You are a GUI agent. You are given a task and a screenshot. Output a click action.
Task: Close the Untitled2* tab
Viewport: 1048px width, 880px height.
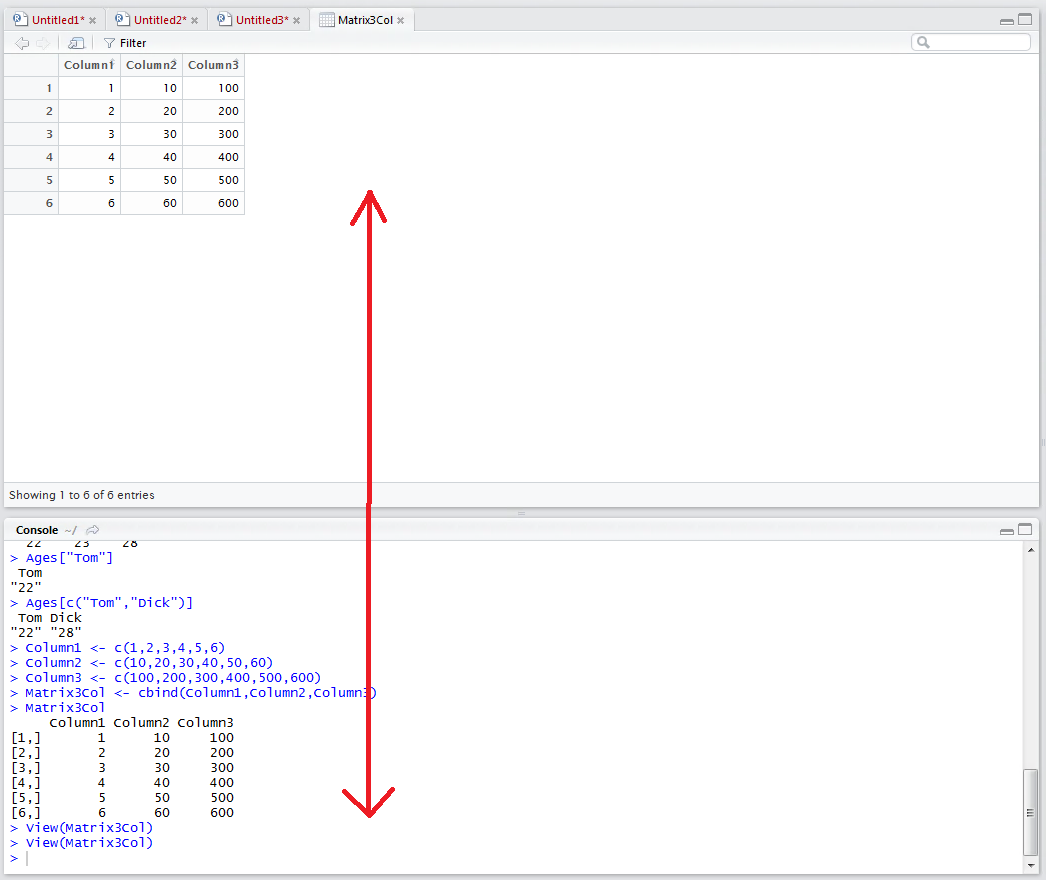click(x=194, y=21)
